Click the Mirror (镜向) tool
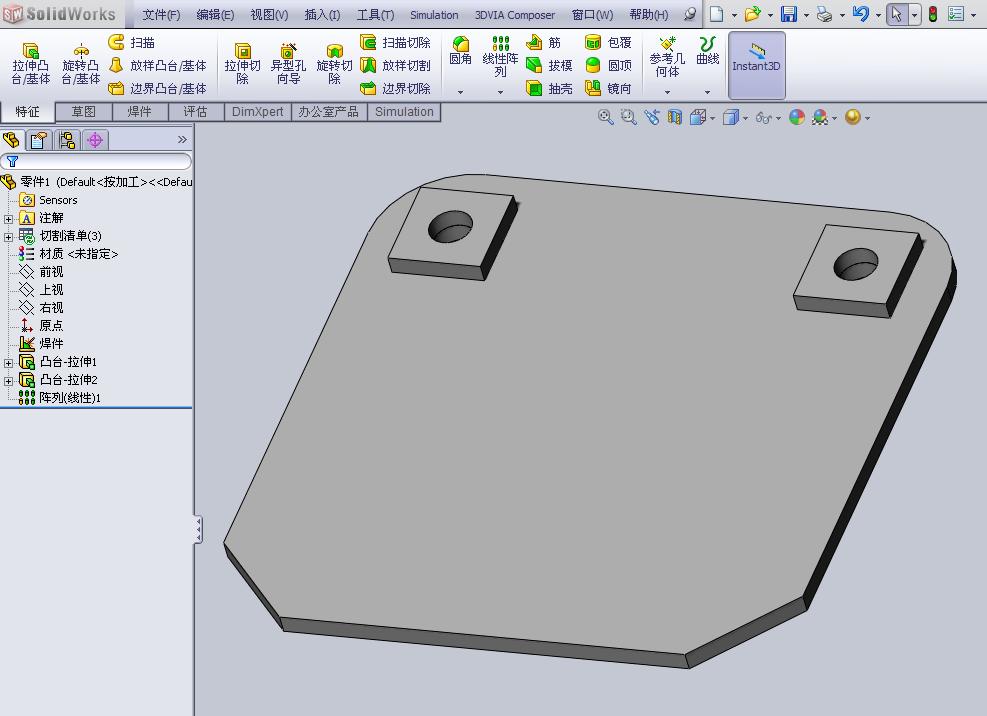This screenshot has width=987, height=716. tap(608, 88)
